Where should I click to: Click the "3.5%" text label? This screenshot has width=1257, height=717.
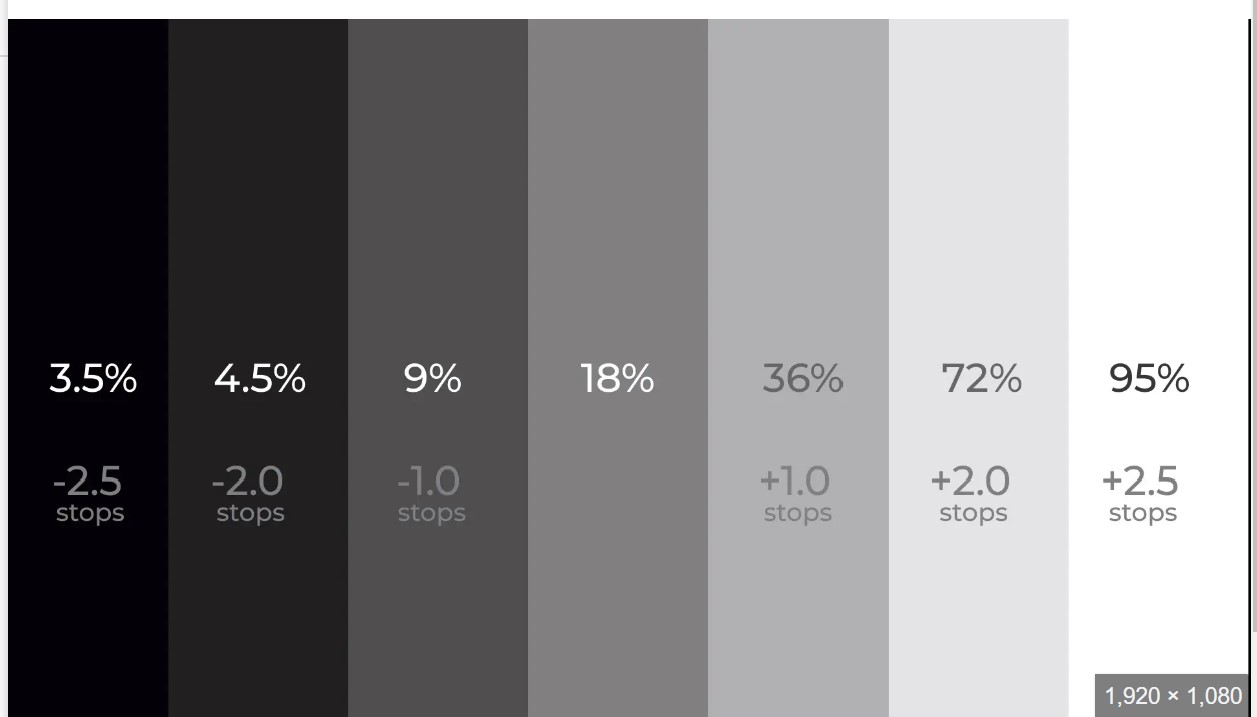tap(93, 379)
